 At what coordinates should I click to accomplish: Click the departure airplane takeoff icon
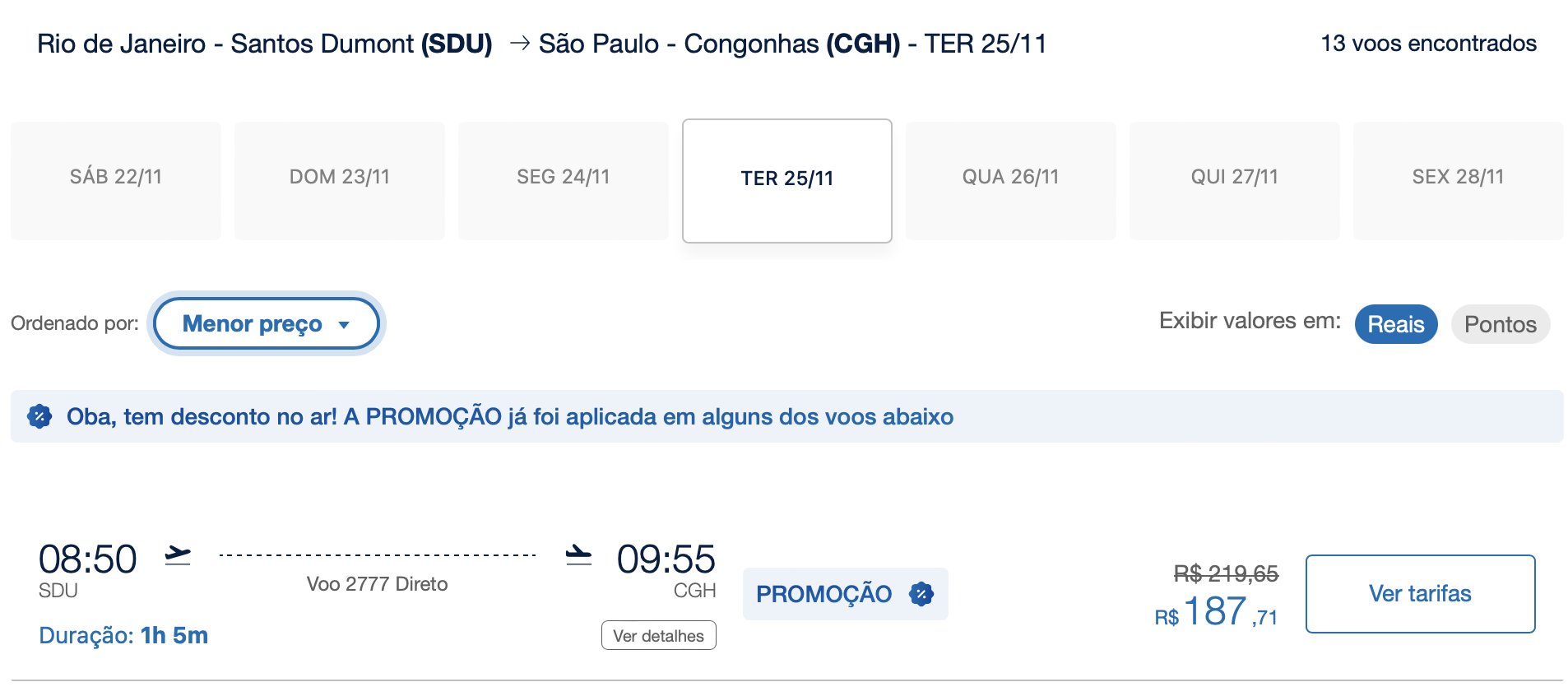pos(178,555)
